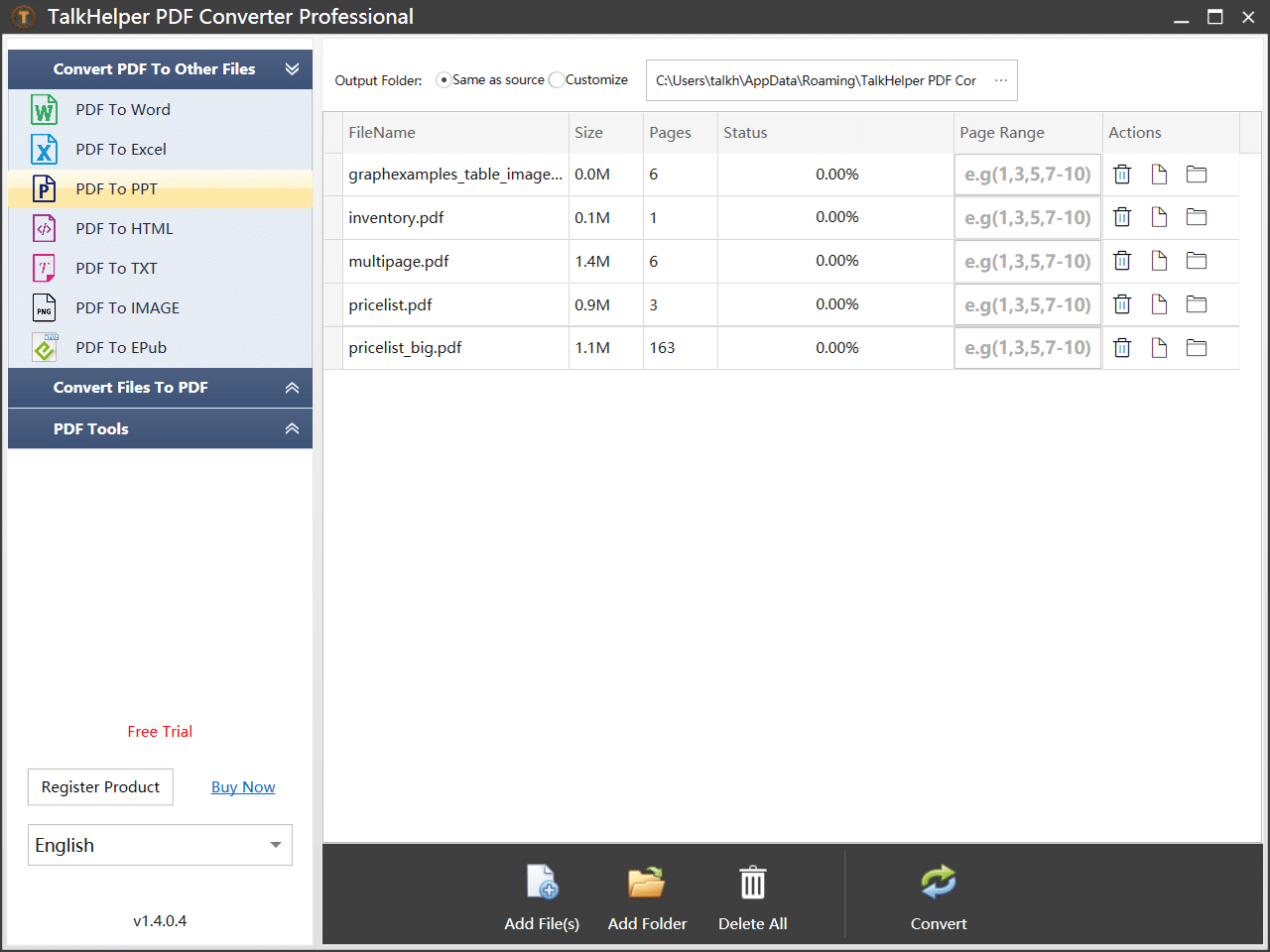Open folder containing pricelist.pdf
Screen dimensions: 1270x952
pos(1197,304)
